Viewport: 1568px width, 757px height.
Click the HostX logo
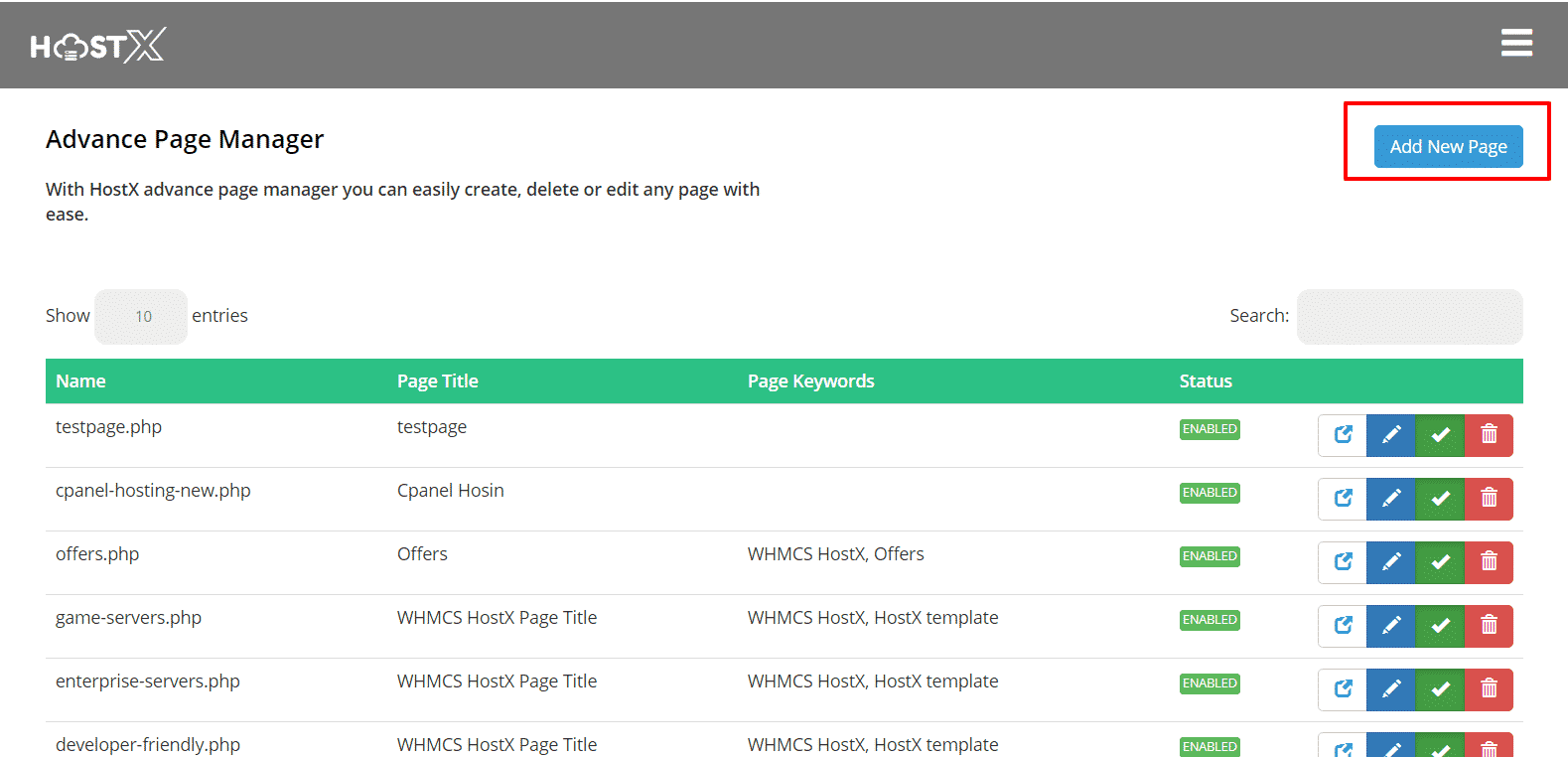97,46
